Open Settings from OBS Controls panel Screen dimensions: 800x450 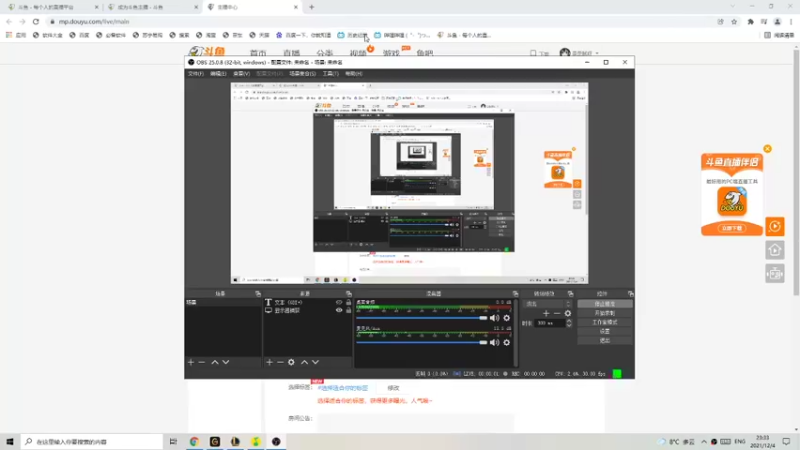tap(605, 331)
